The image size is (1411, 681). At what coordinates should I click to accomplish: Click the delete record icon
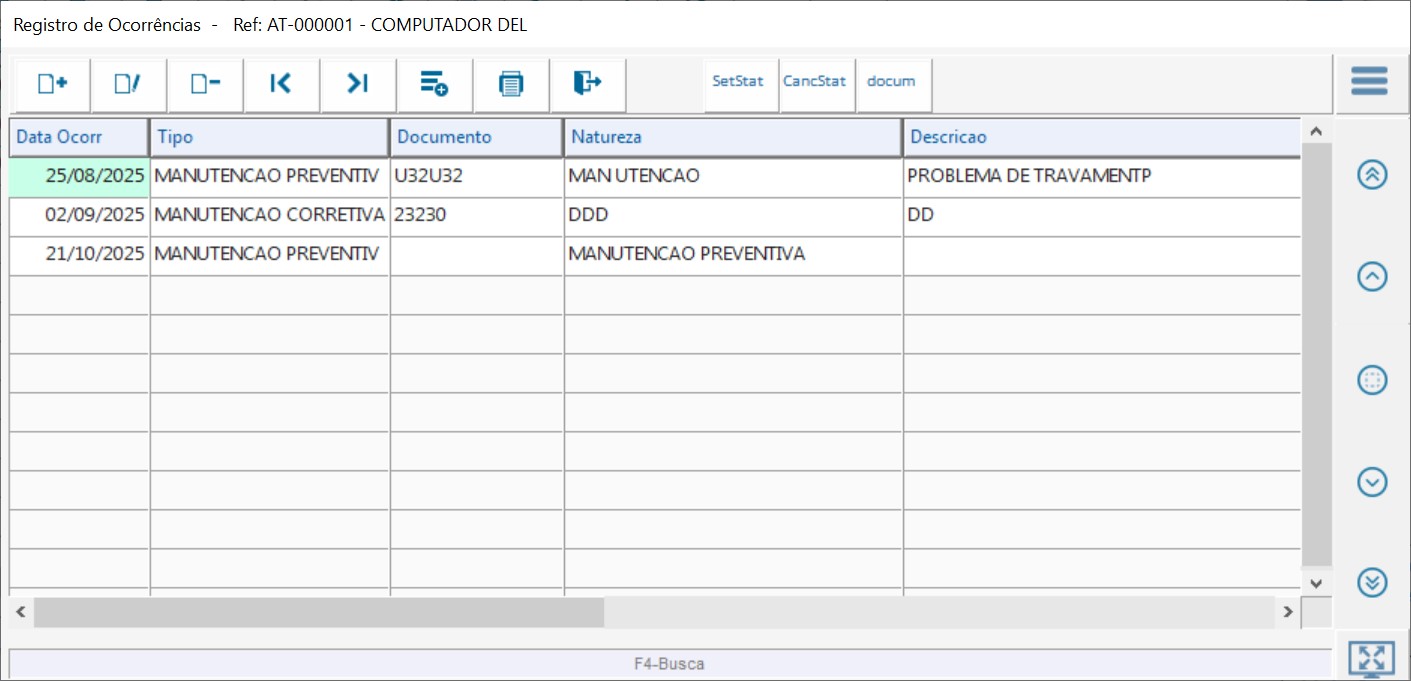point(205,84)
